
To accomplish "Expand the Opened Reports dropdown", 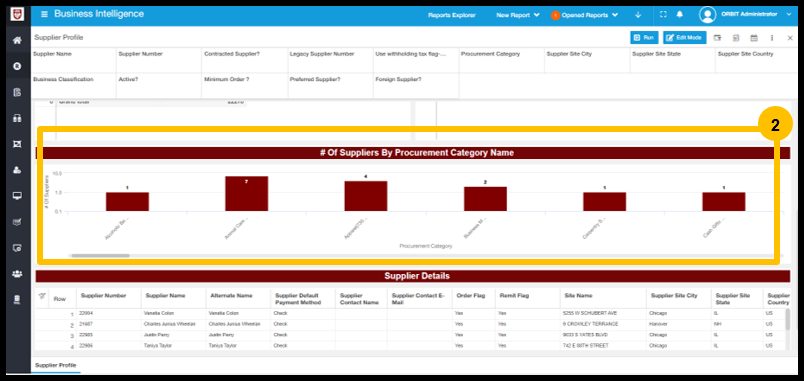I will (585, 15).
